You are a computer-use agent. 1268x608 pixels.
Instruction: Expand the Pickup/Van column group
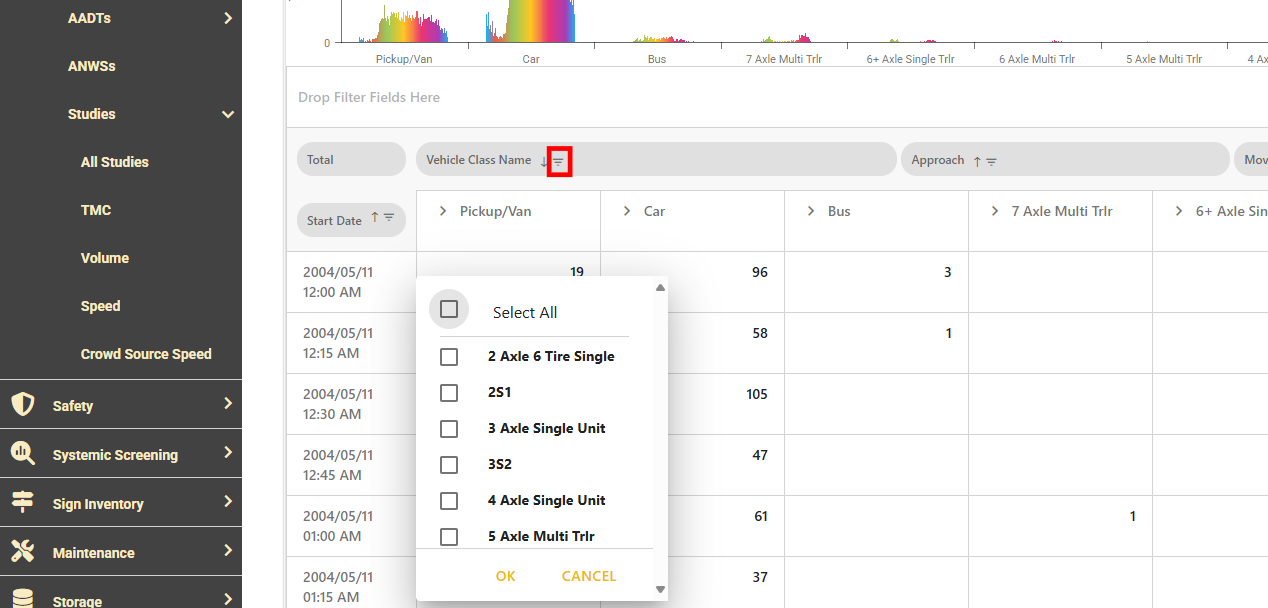pyautogui.click(x=443, y=211)
